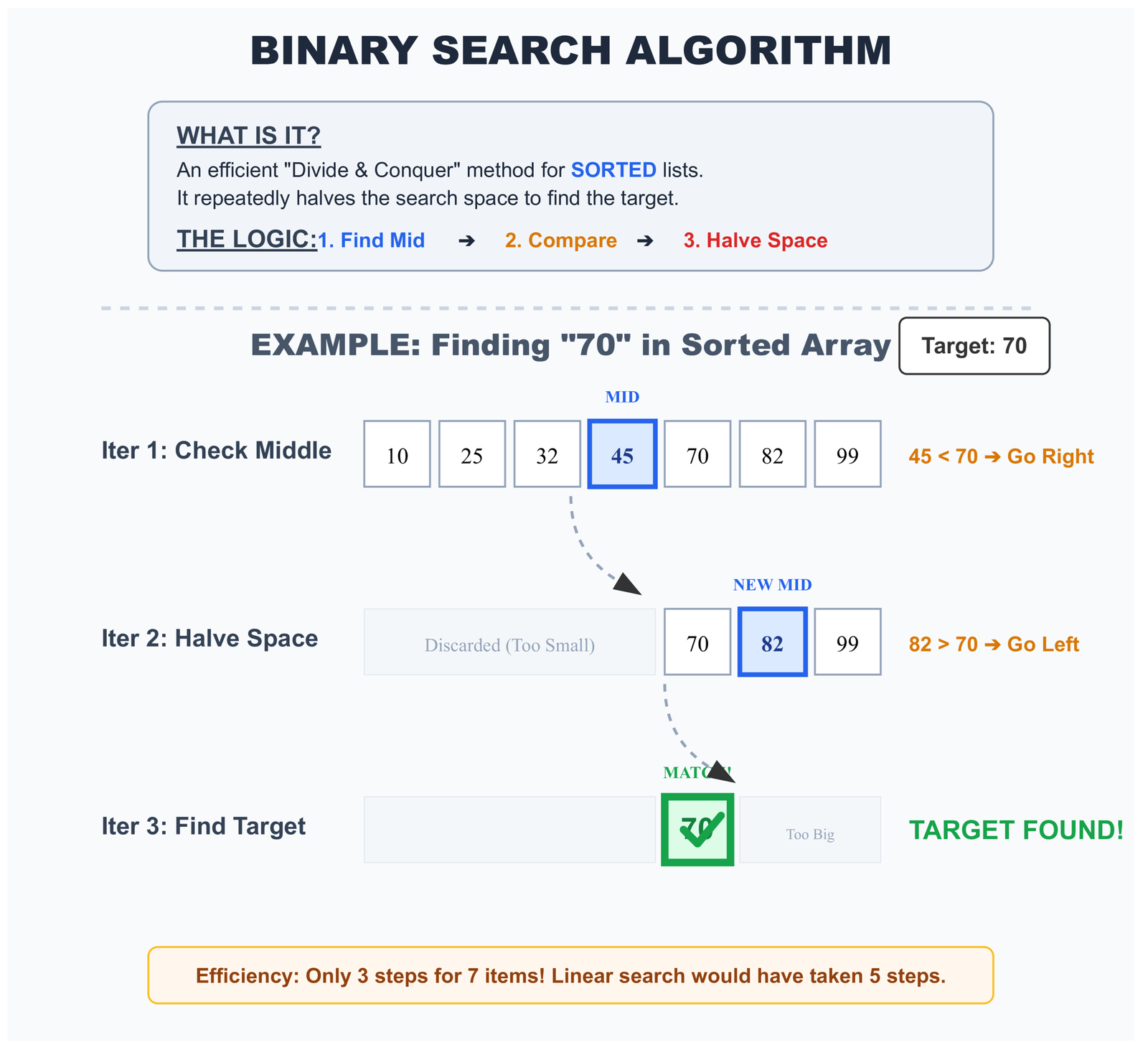
Task: Click the dashed arrow's head pointing to Iter 2 row
Action: 629,585
